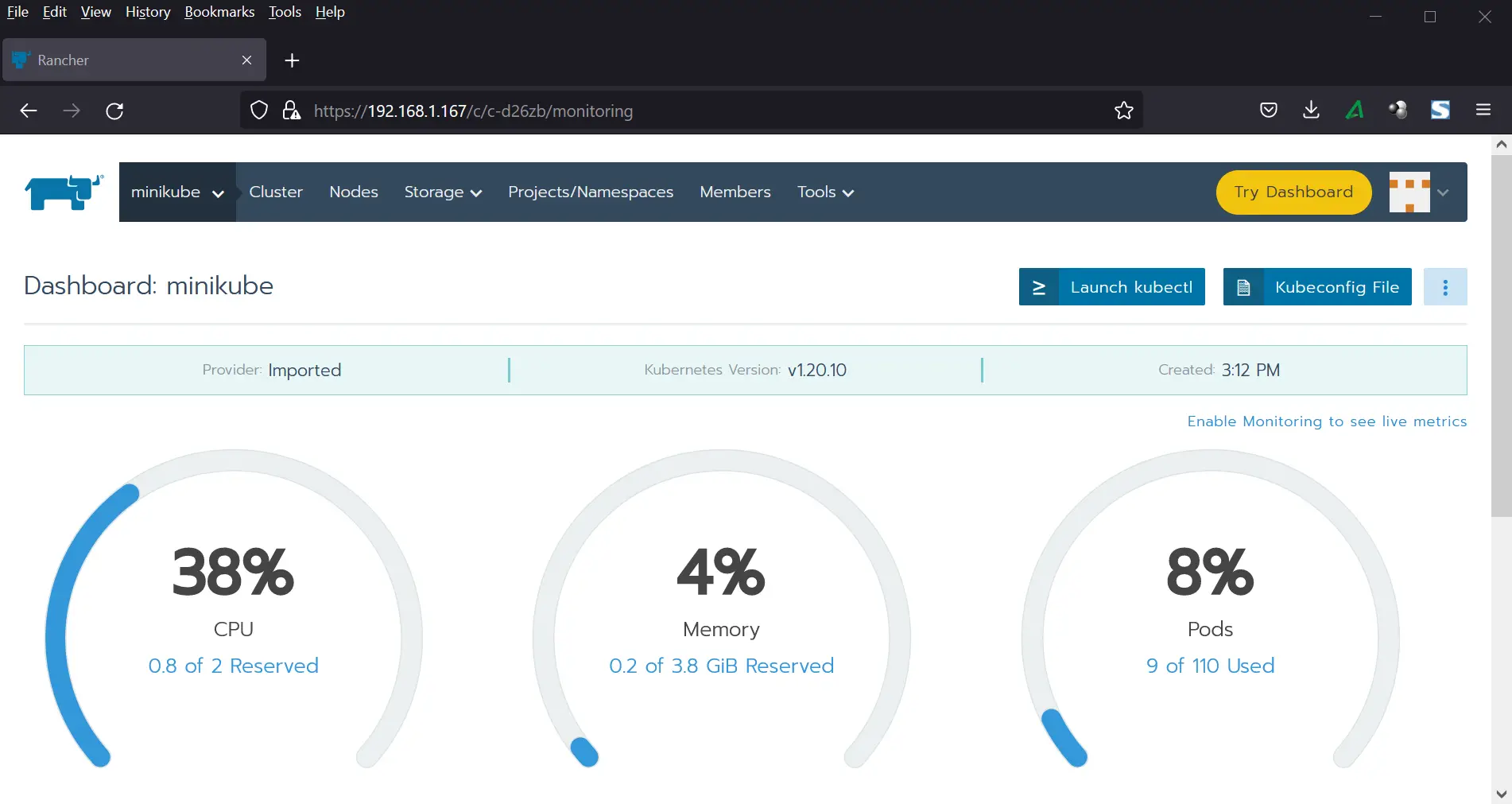Click the Created 3:12 PM value

(1250, 371)
